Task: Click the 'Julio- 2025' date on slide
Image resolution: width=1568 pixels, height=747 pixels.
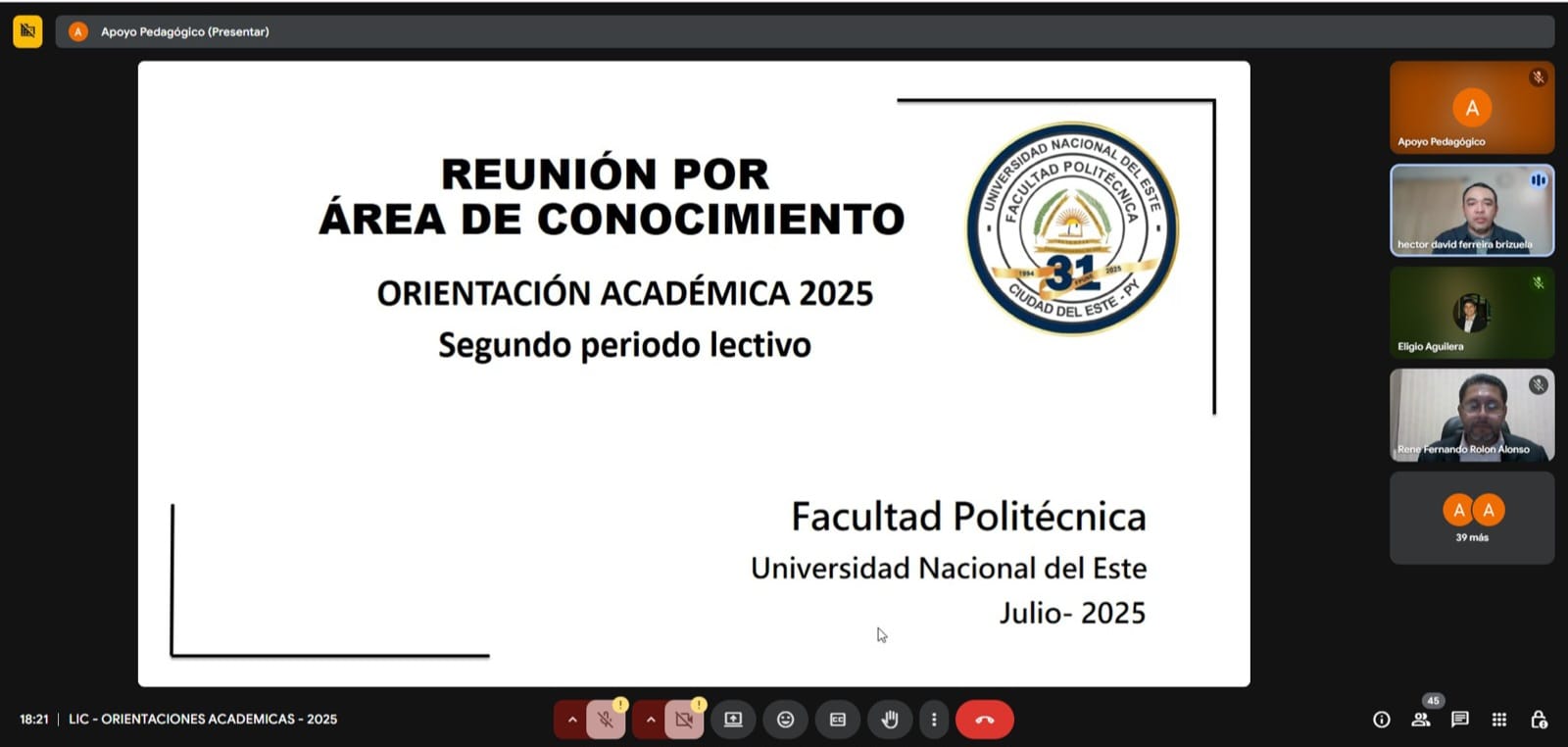Action: pyautogui.click(x=1072, y=613)
